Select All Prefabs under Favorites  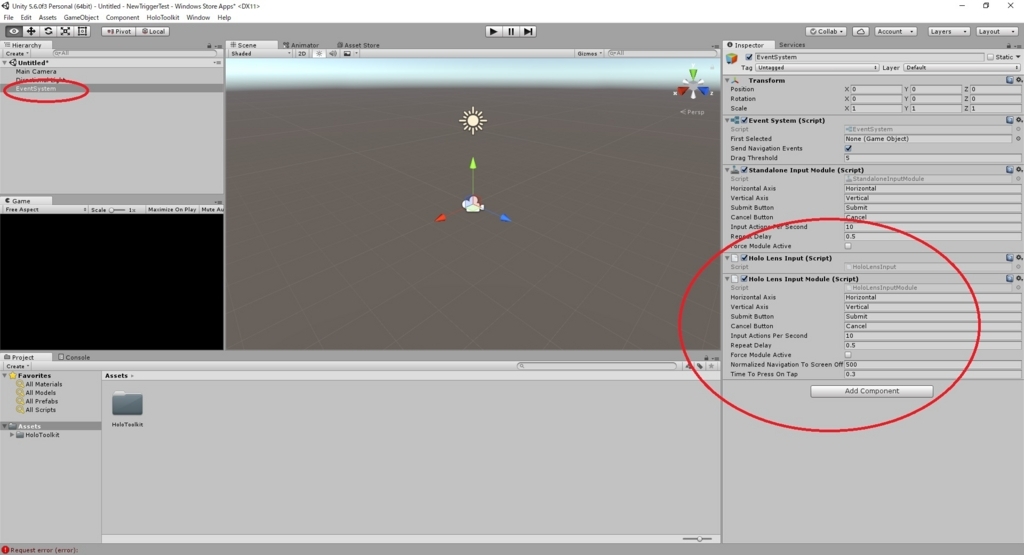(41, 402)
